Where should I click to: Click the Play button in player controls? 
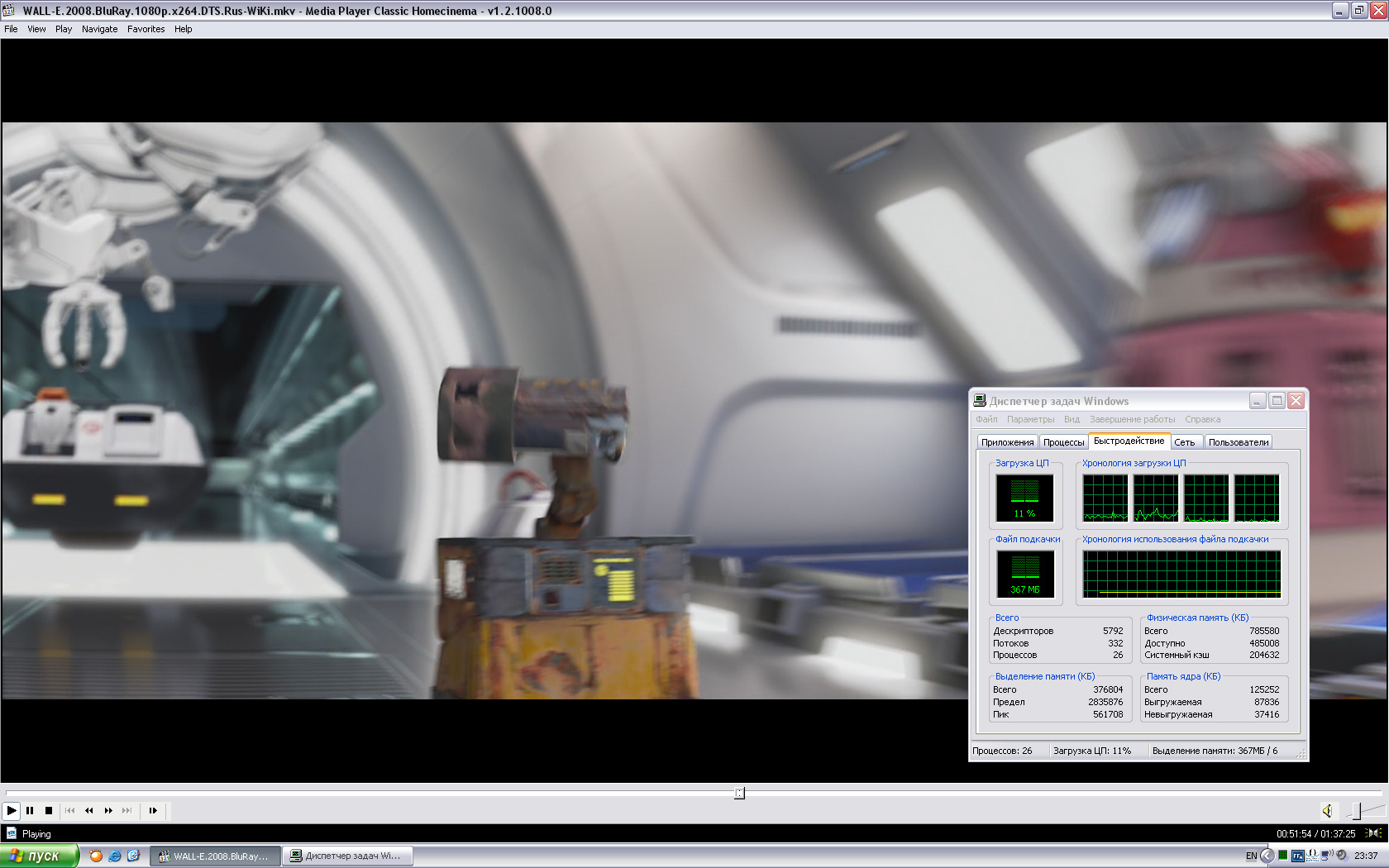(12, 811)
